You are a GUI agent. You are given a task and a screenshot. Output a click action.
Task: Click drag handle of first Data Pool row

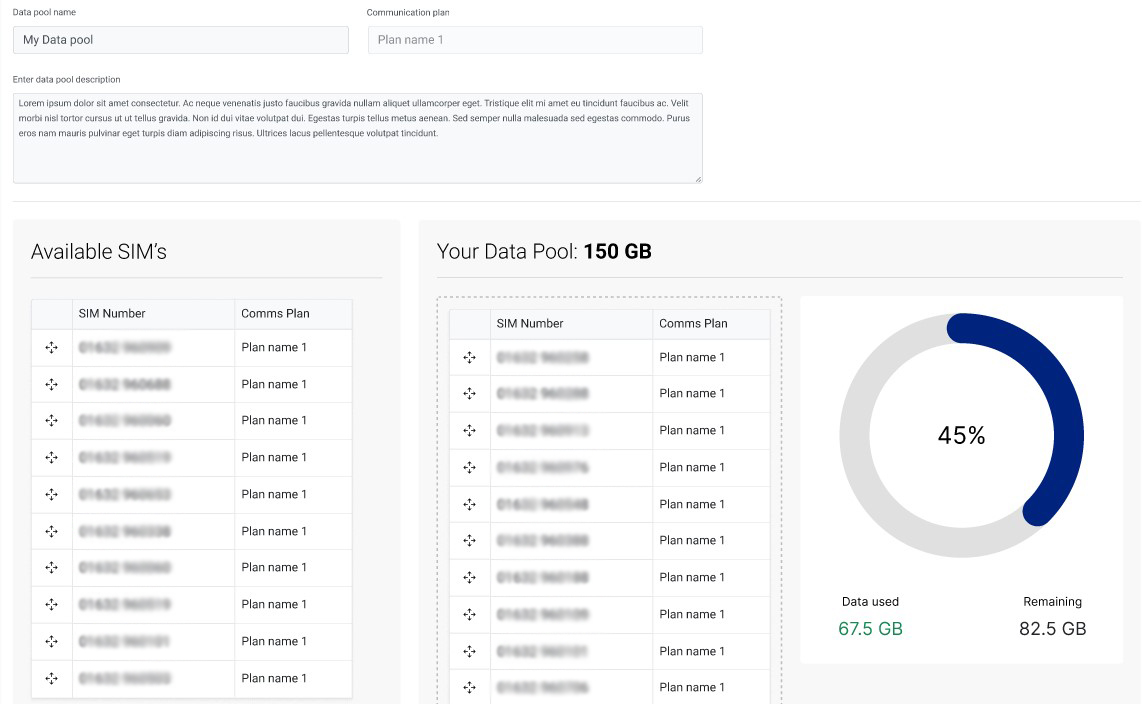470,358
